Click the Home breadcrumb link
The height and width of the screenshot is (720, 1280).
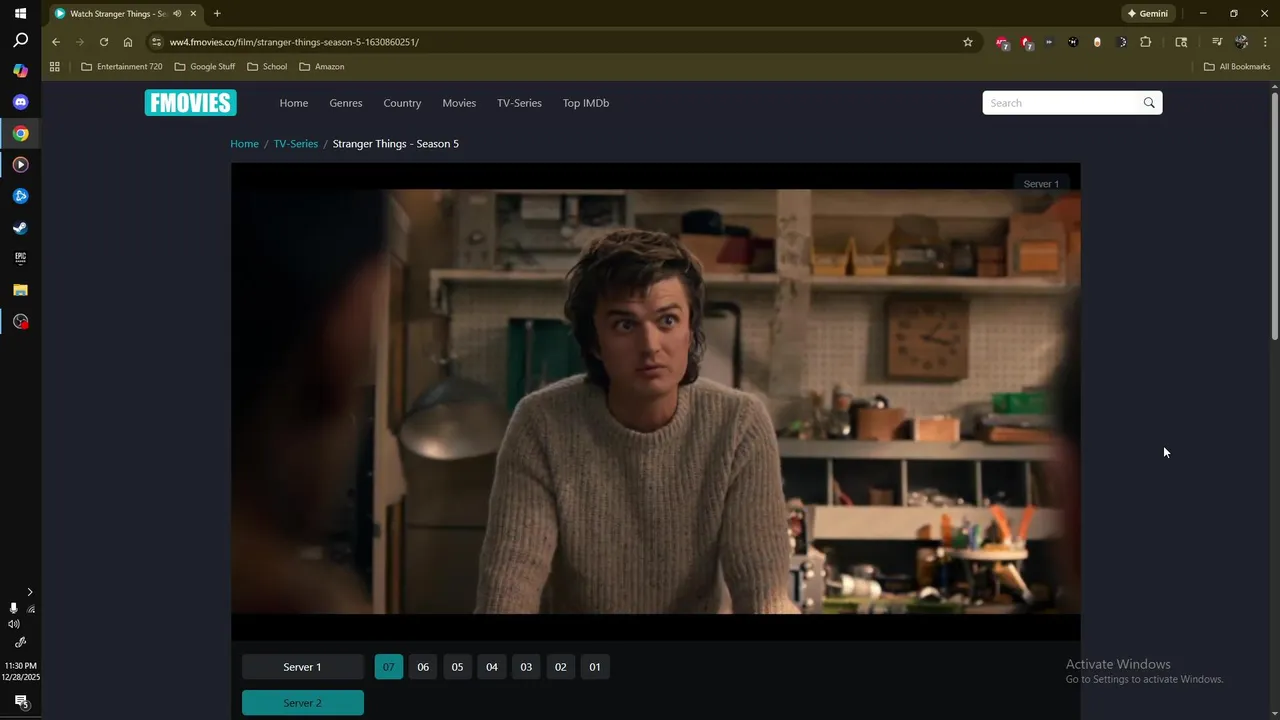point(244,144)
